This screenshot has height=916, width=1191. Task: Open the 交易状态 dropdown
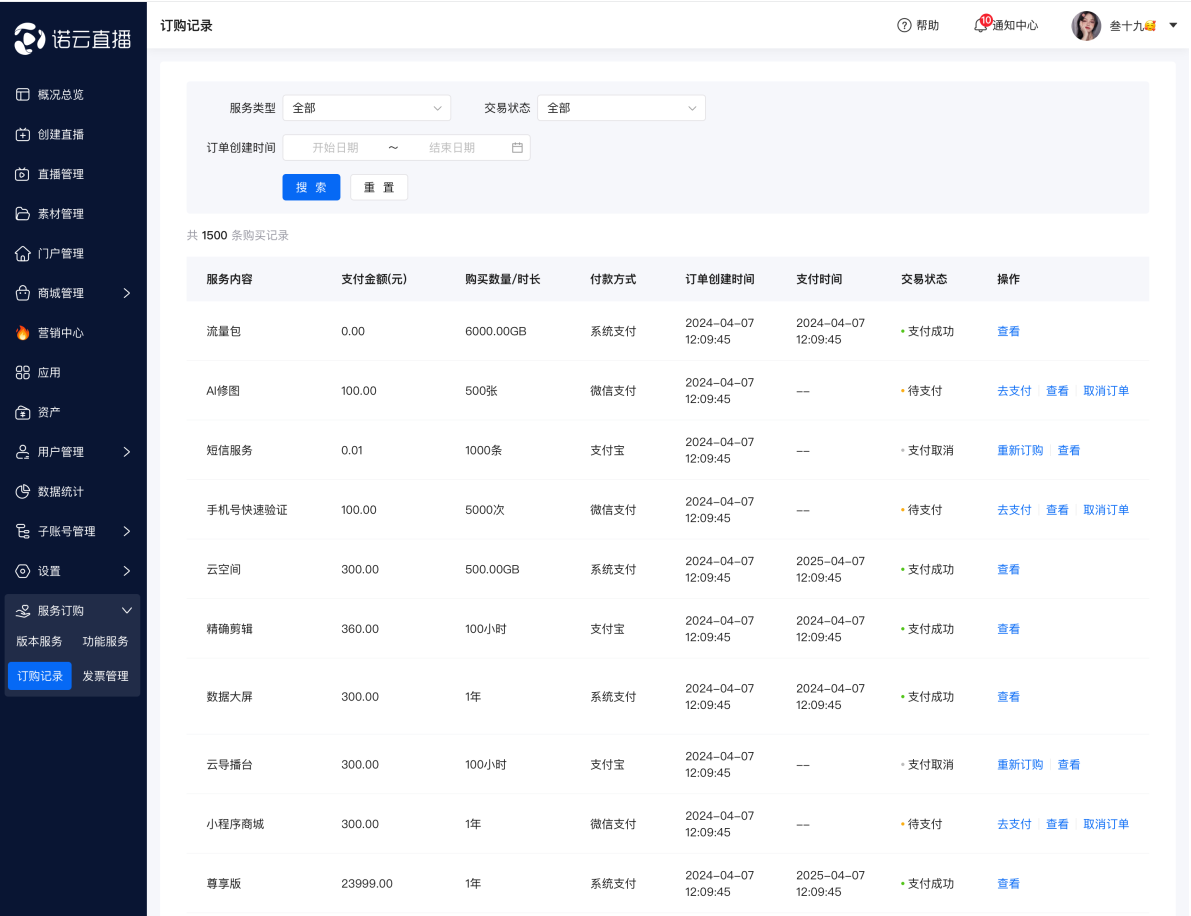pos(621,108)
